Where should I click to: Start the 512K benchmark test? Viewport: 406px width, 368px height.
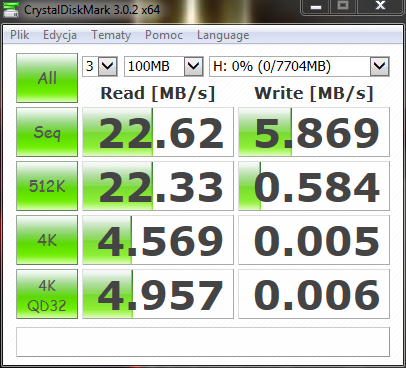47,186
